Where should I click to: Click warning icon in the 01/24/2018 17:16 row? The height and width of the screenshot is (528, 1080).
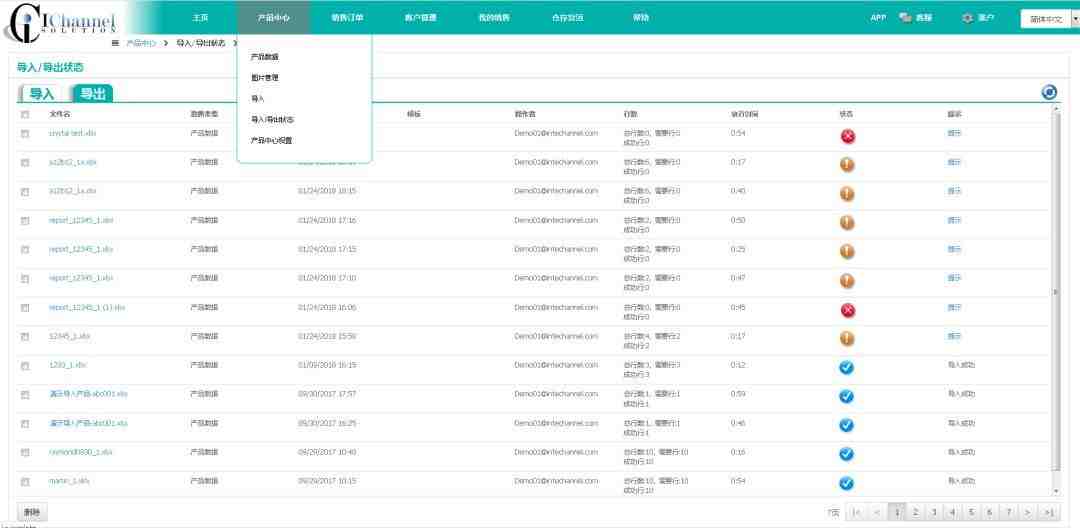click(x=847, y=223)
